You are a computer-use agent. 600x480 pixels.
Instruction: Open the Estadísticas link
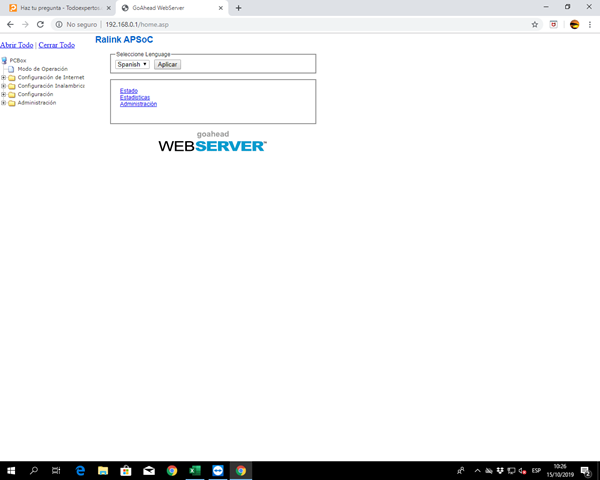coord(135,97)
